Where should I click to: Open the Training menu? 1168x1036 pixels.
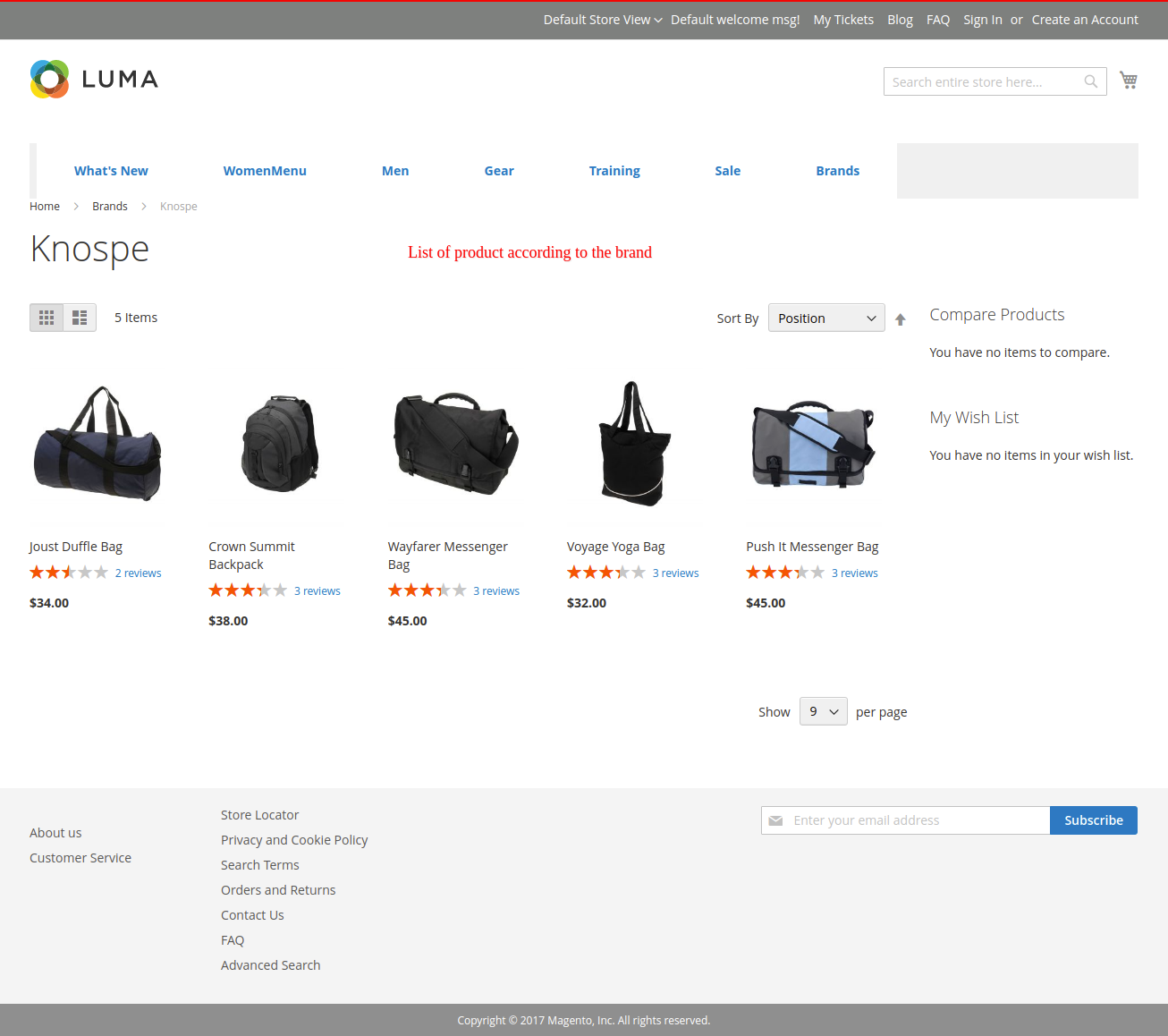pyautogui.click(x=614, y=171)
